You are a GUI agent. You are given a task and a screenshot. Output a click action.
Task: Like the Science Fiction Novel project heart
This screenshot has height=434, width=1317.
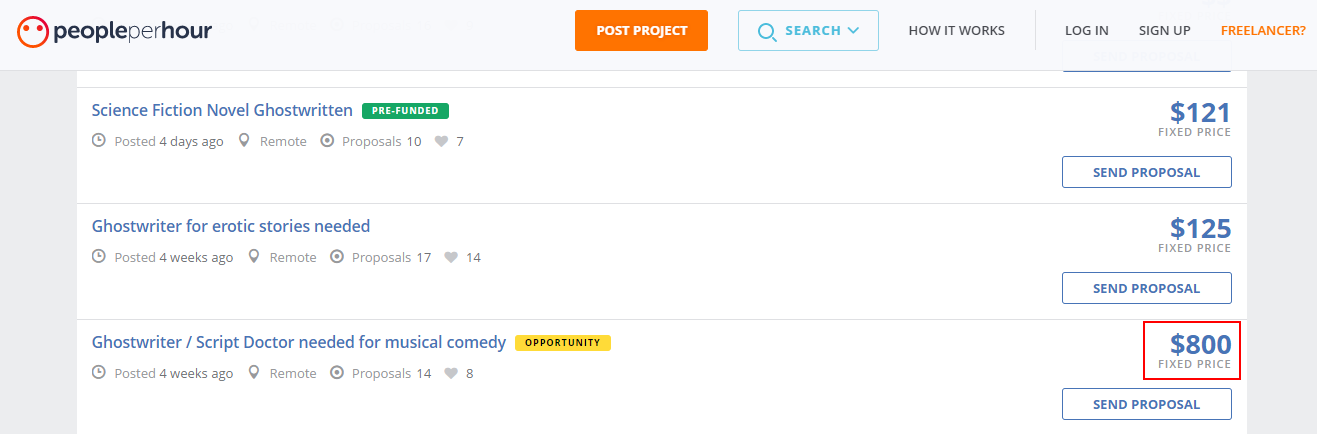point(441,142)
